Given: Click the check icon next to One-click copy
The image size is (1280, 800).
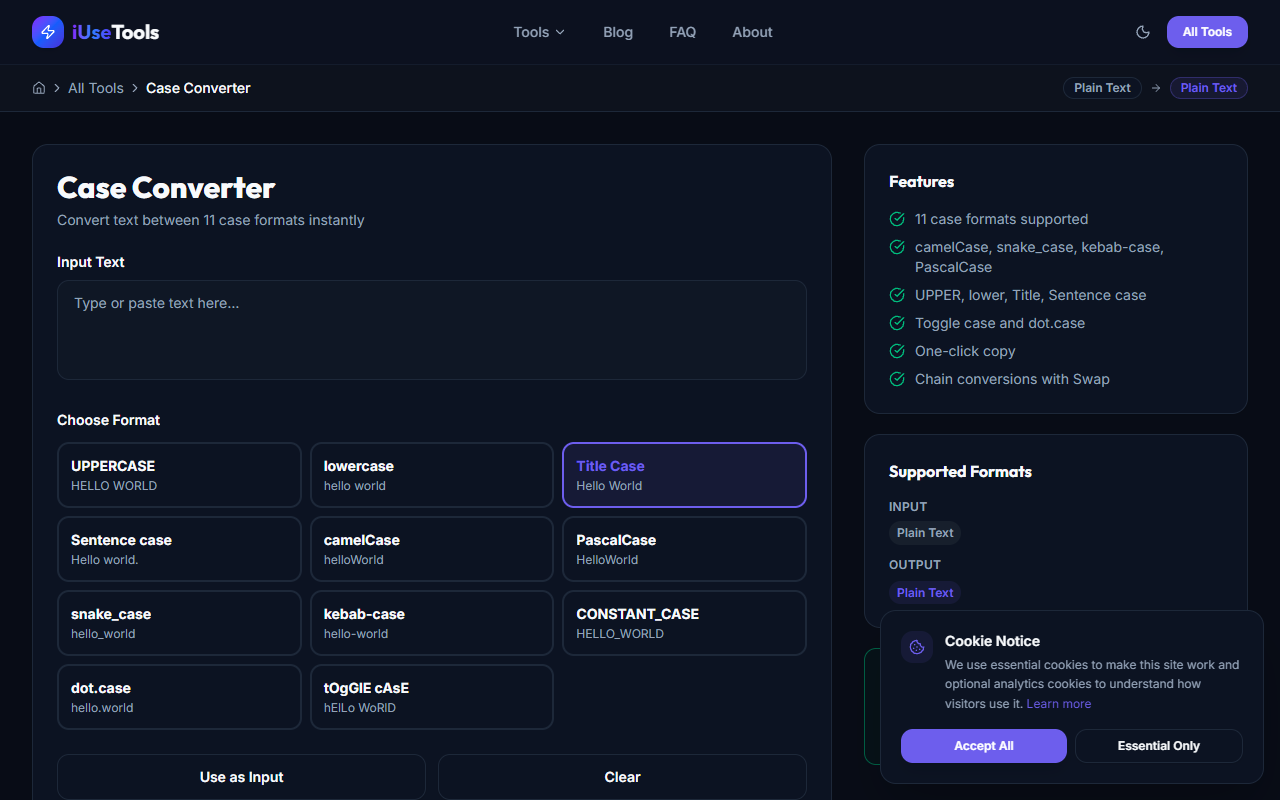Looking at the screenshot, I should click(x=897, y=351).
